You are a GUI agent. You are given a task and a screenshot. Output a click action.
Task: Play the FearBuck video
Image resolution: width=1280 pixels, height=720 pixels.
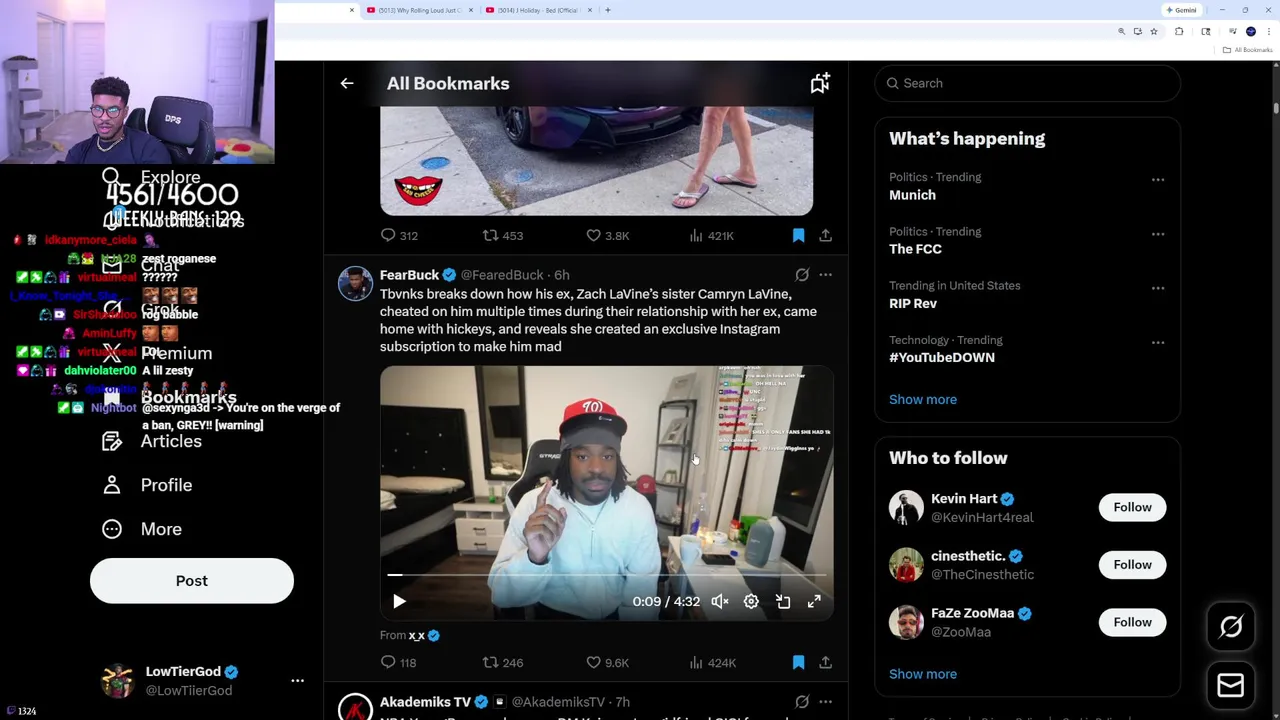[399, 601]
